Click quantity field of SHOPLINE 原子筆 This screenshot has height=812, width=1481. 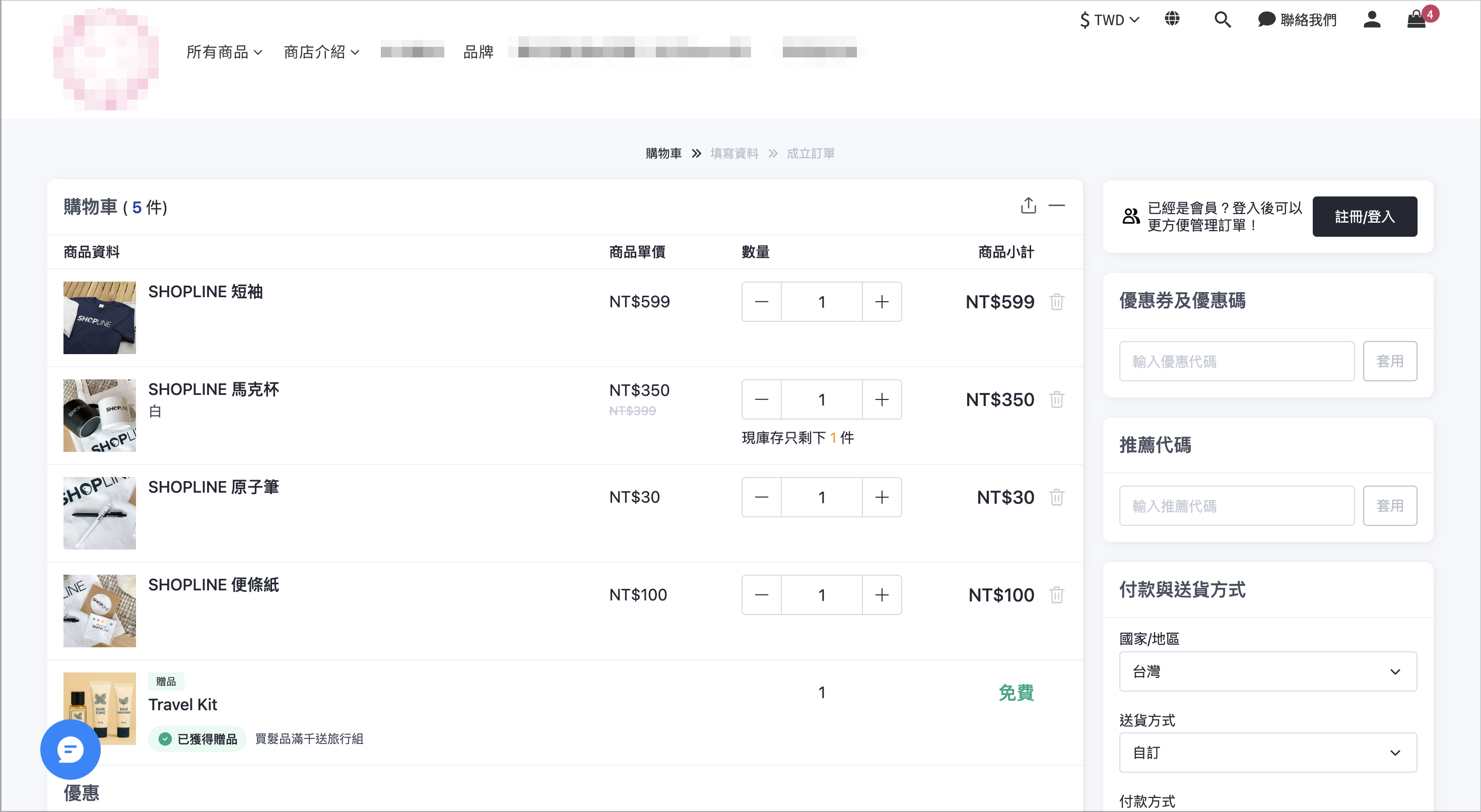[822, 497]
